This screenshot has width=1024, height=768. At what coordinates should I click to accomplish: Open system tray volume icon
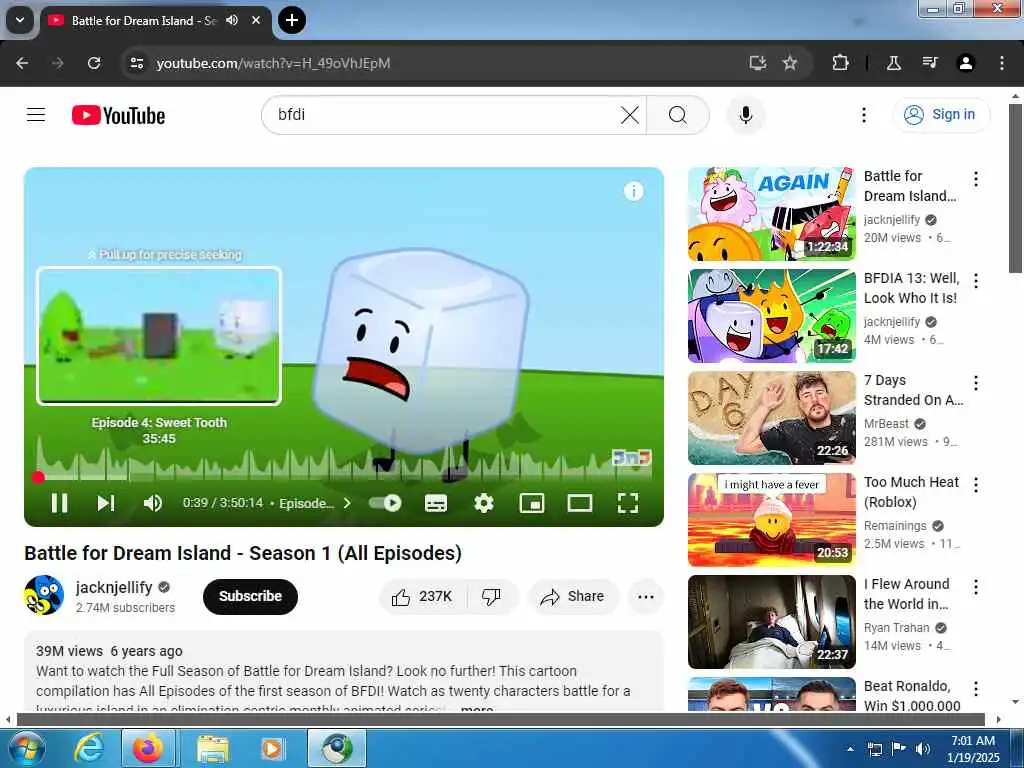click(923, 748)
